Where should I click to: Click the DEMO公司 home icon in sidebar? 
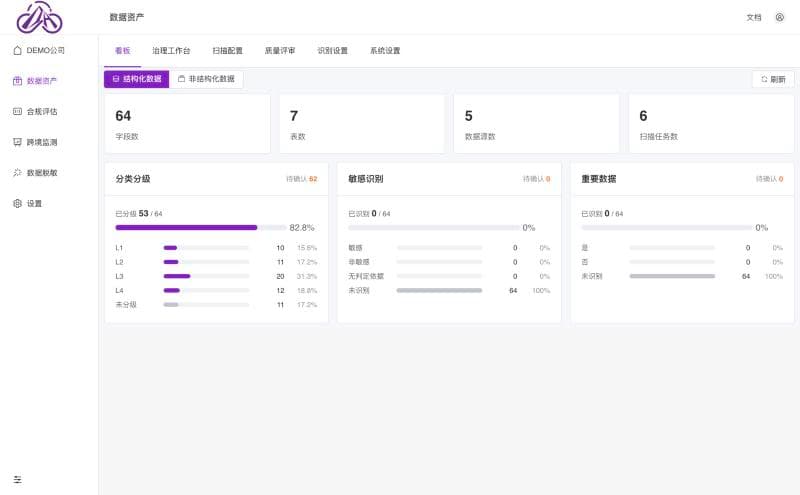pyautogui.click(x=17, y=51)
